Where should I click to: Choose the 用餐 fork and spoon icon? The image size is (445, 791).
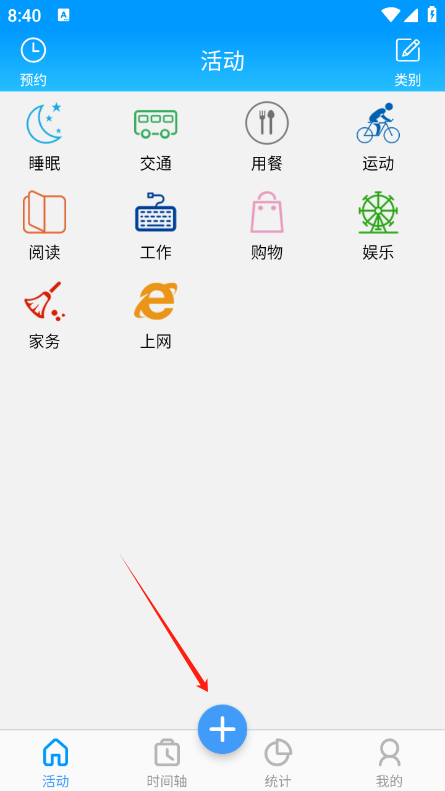pyautogui.click(x=267, y=123)
